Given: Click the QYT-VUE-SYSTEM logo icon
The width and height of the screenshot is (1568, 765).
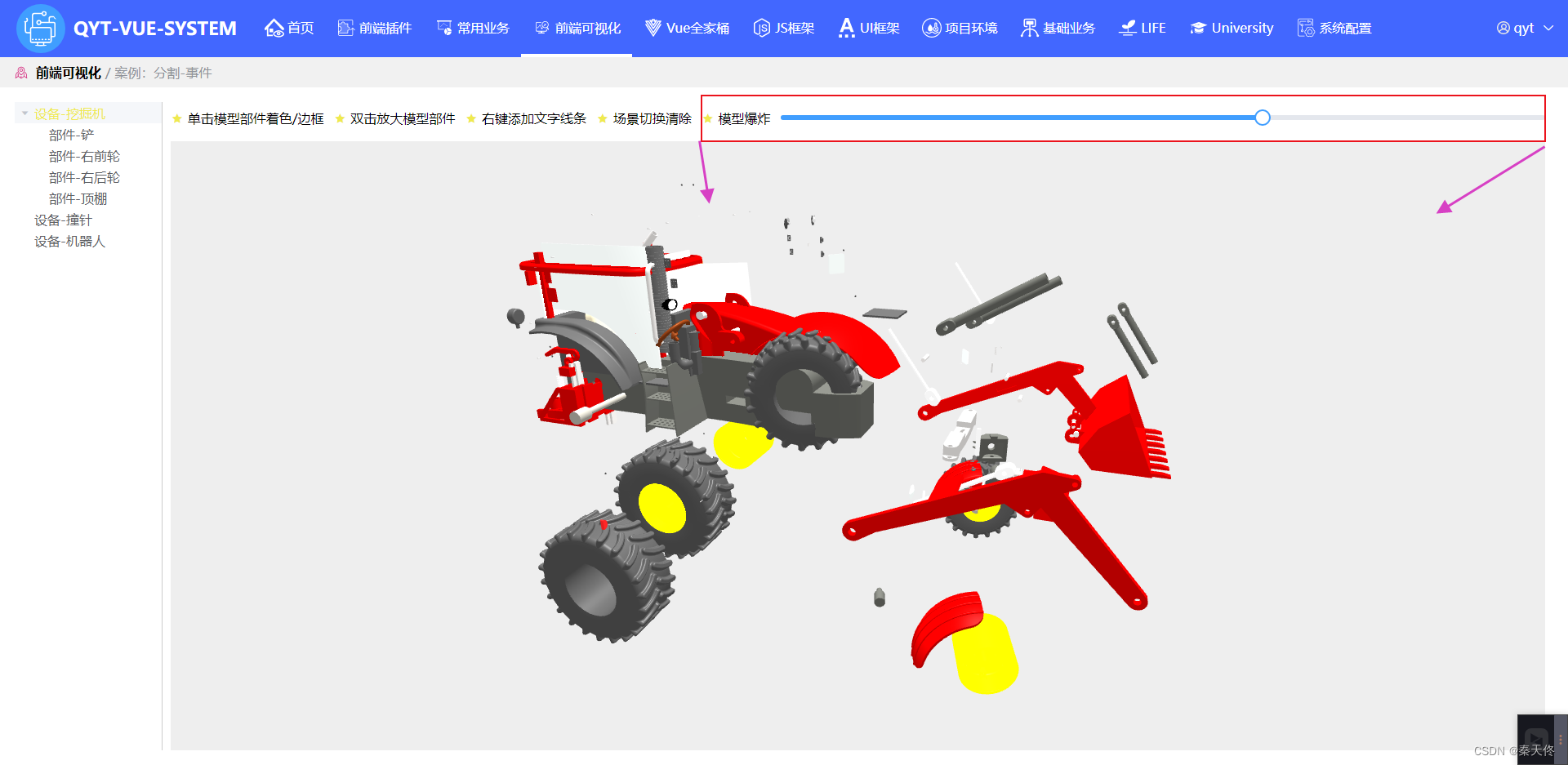Looking at the screenshot, I should click(x=40, y=28).
